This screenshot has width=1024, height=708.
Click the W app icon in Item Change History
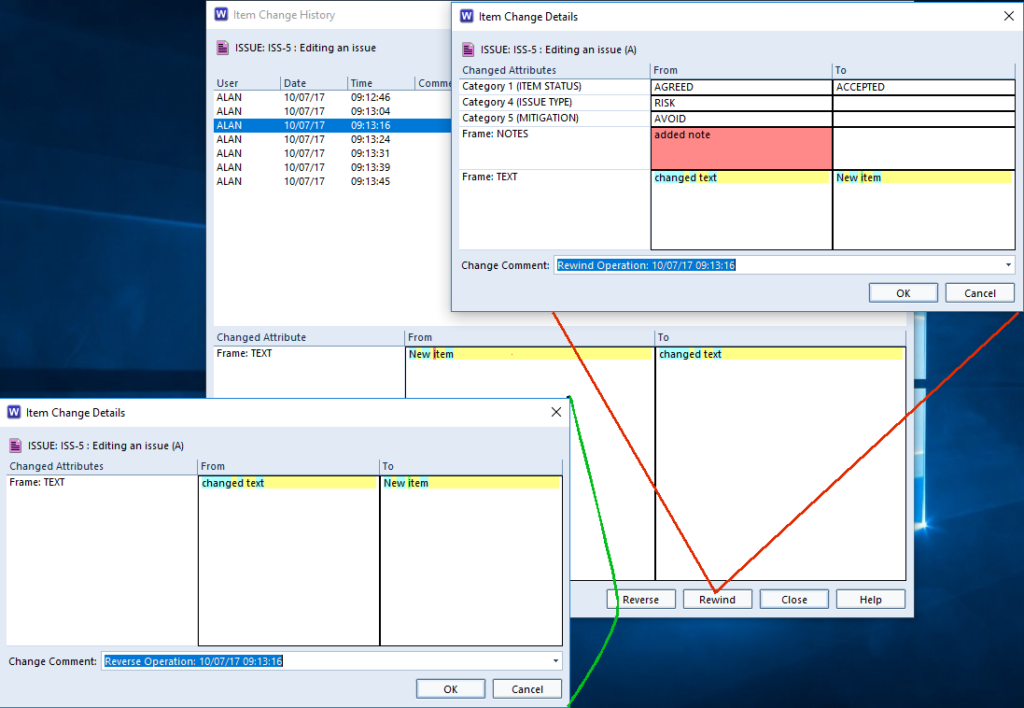[223, 15]
